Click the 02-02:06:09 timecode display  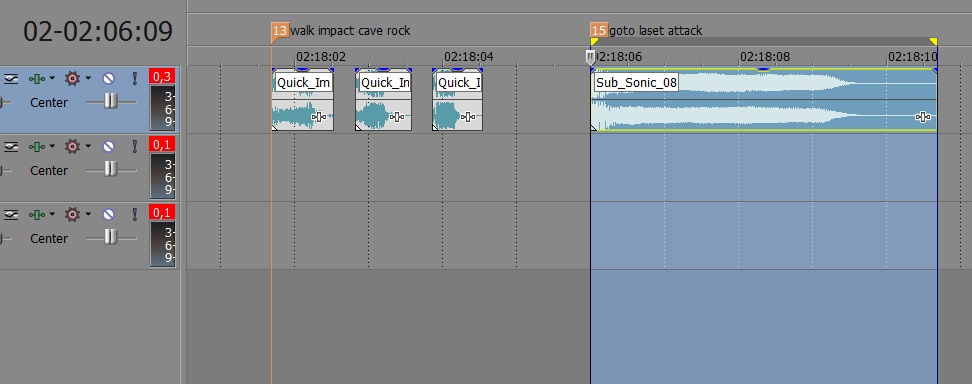point(98,31)
